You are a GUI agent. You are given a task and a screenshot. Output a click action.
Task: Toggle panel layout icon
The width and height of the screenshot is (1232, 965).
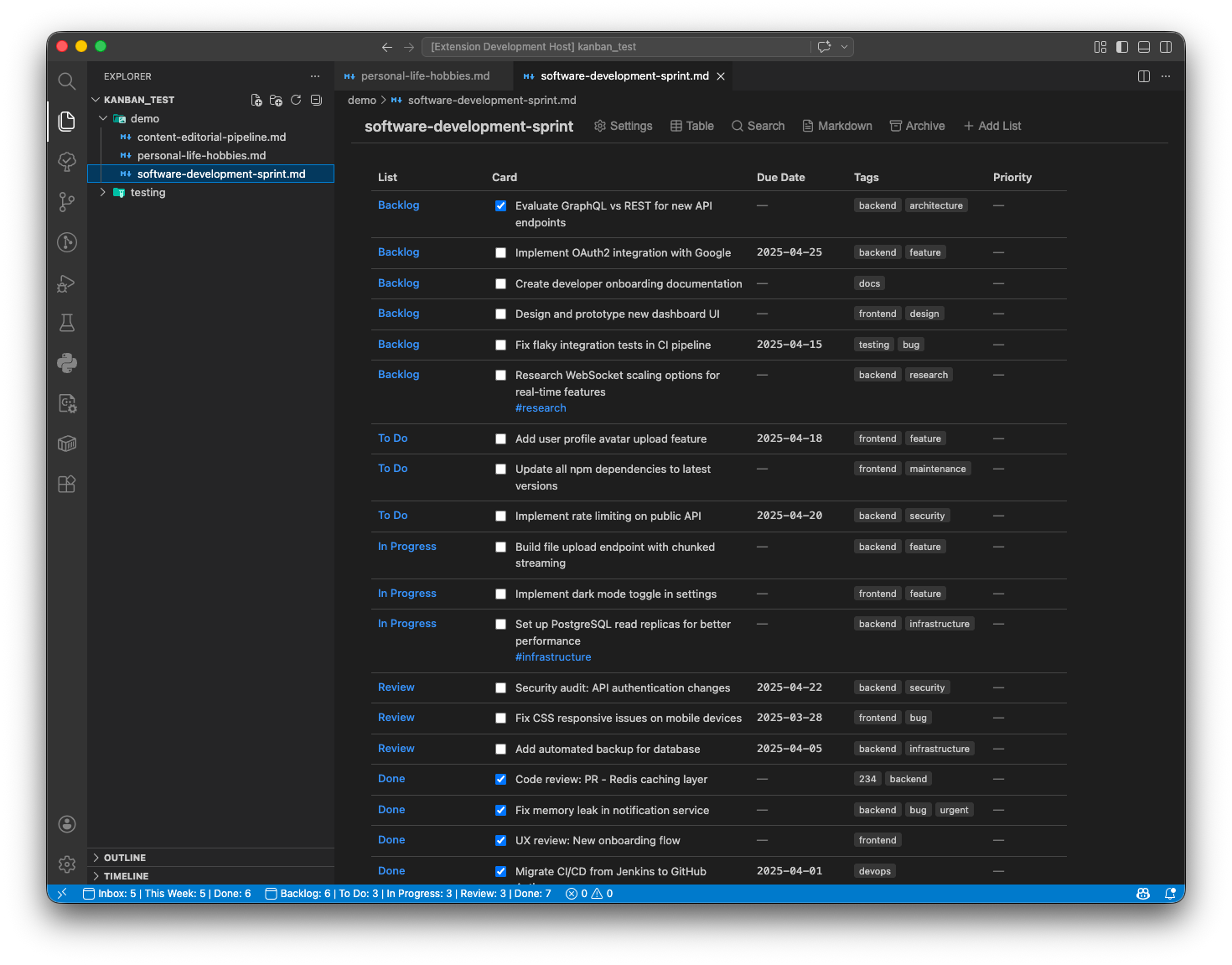(x=1144, y=47)
